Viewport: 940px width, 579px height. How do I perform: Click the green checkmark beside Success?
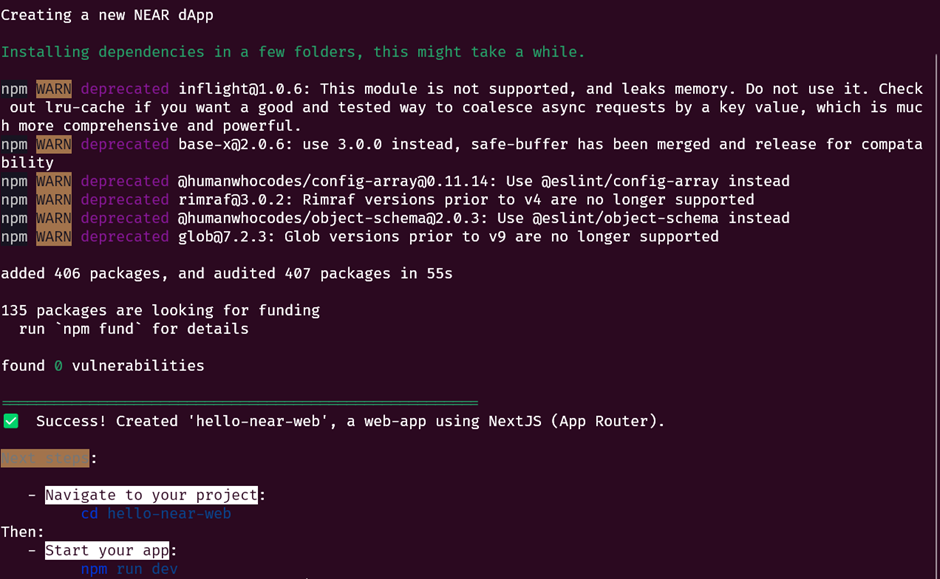[x=11, y=421]
